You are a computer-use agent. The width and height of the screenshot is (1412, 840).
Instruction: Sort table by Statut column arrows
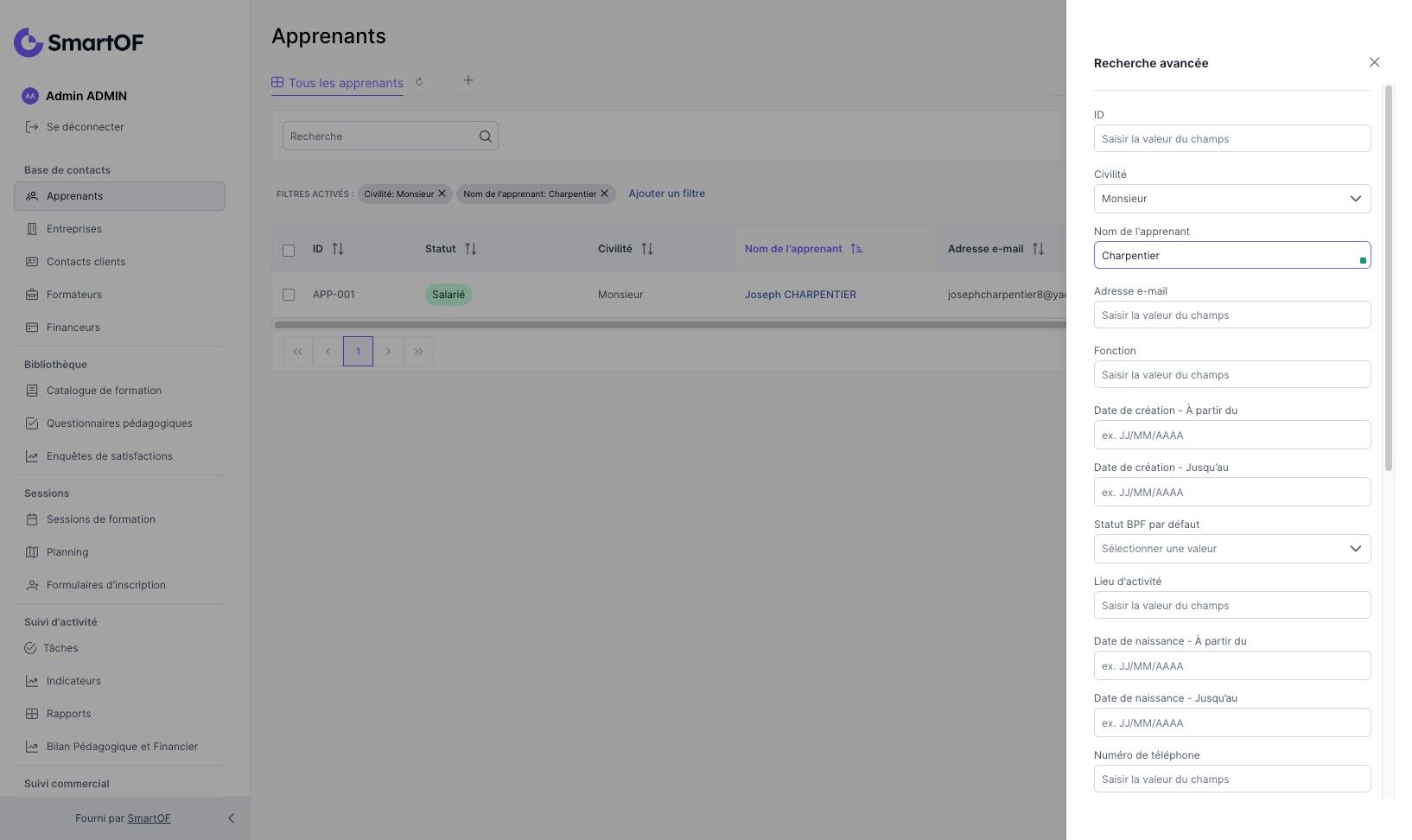click(x=471, y=249)
